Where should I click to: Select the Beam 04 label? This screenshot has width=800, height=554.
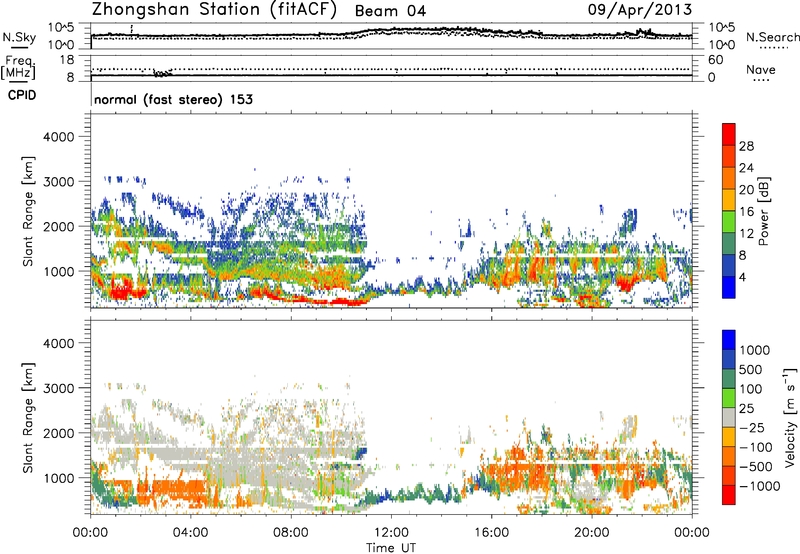tap(390, 11)
